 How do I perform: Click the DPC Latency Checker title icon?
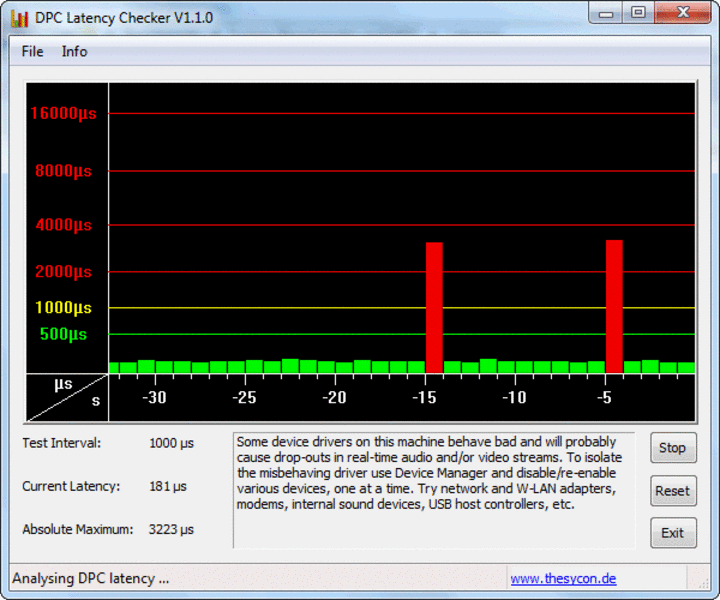20,18
